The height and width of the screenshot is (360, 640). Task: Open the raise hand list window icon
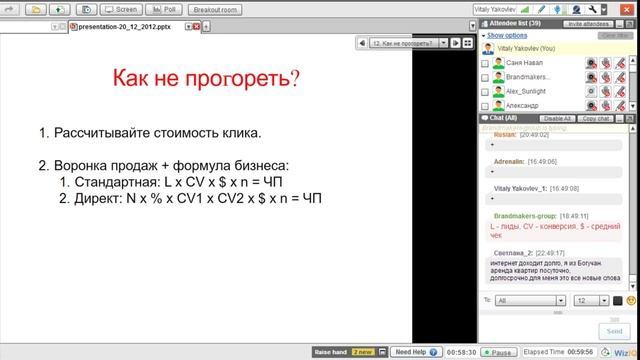click(382, 352)
